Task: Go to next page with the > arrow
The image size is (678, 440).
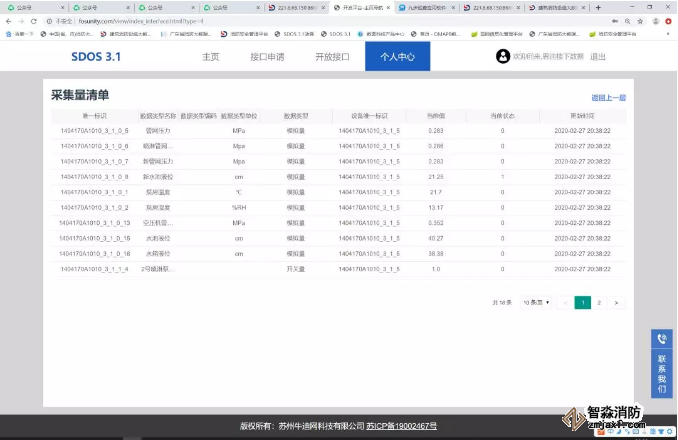Action: pos(616,302)
